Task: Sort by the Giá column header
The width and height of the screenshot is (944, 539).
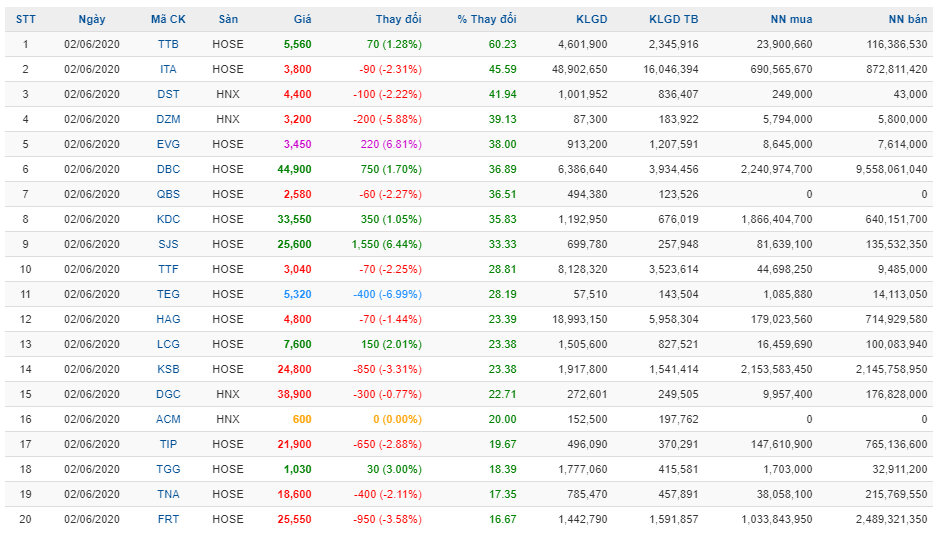Action: coord(302,20)
